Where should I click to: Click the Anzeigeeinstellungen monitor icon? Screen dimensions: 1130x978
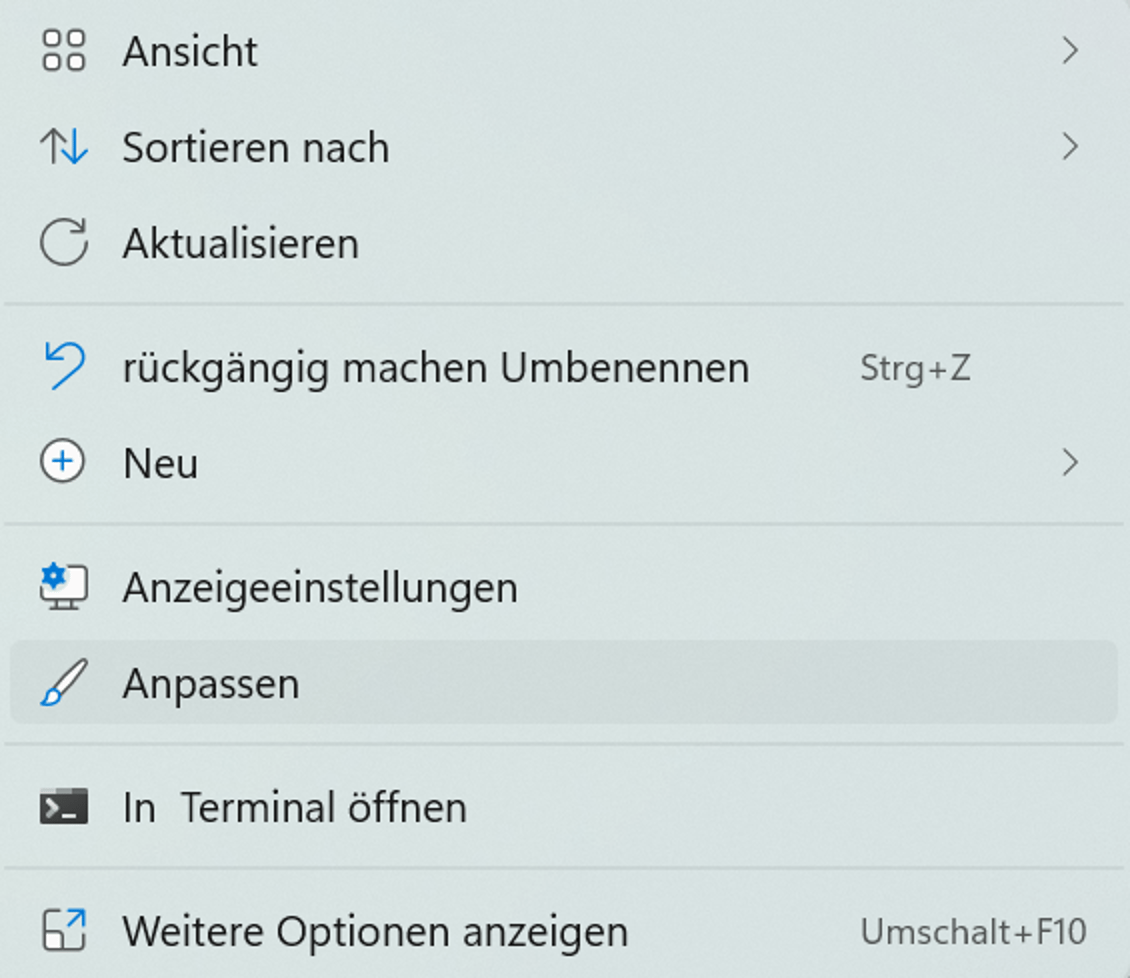click(x=62, y=587)
